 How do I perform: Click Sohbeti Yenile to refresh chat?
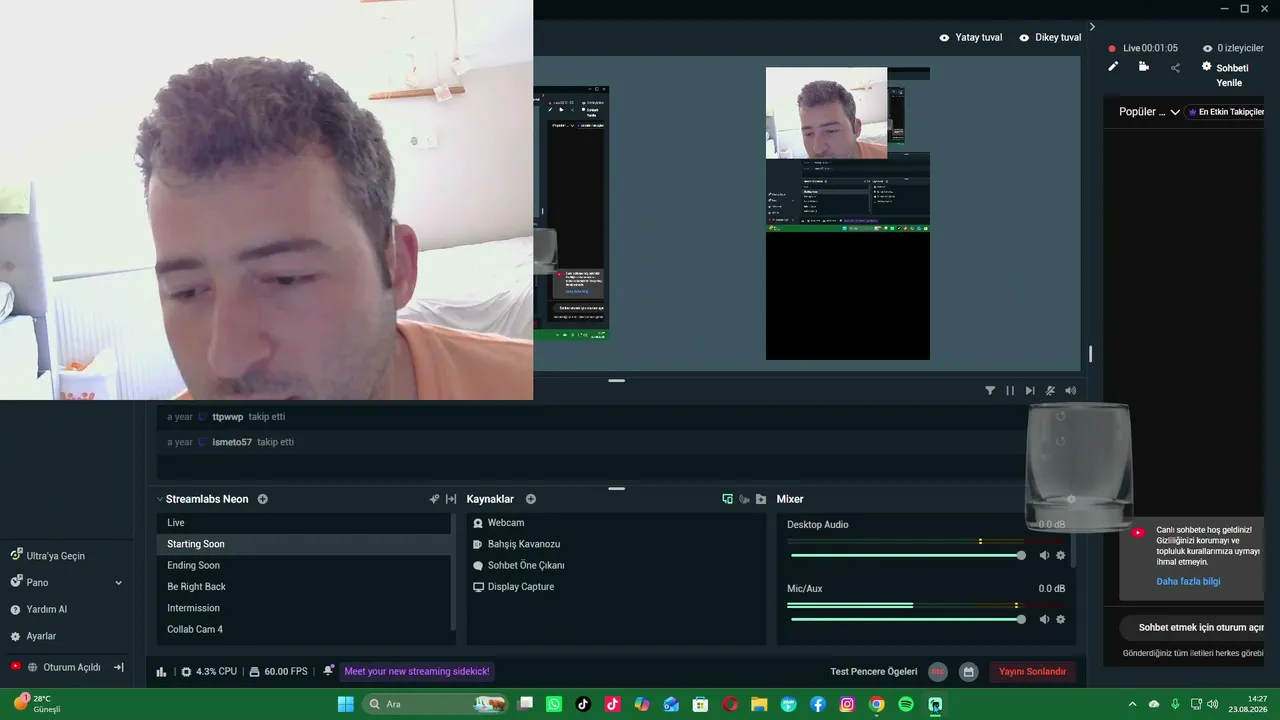[1232, 75]
